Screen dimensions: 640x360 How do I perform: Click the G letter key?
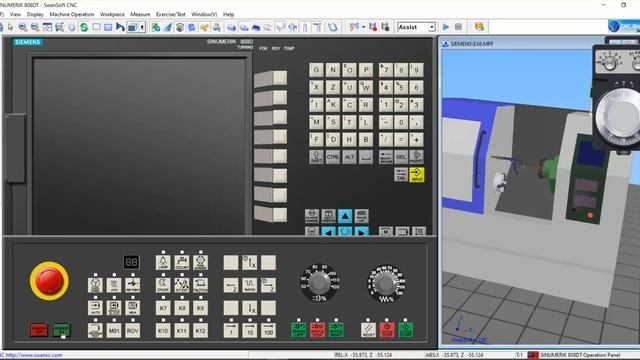click(x=316, y=70)
